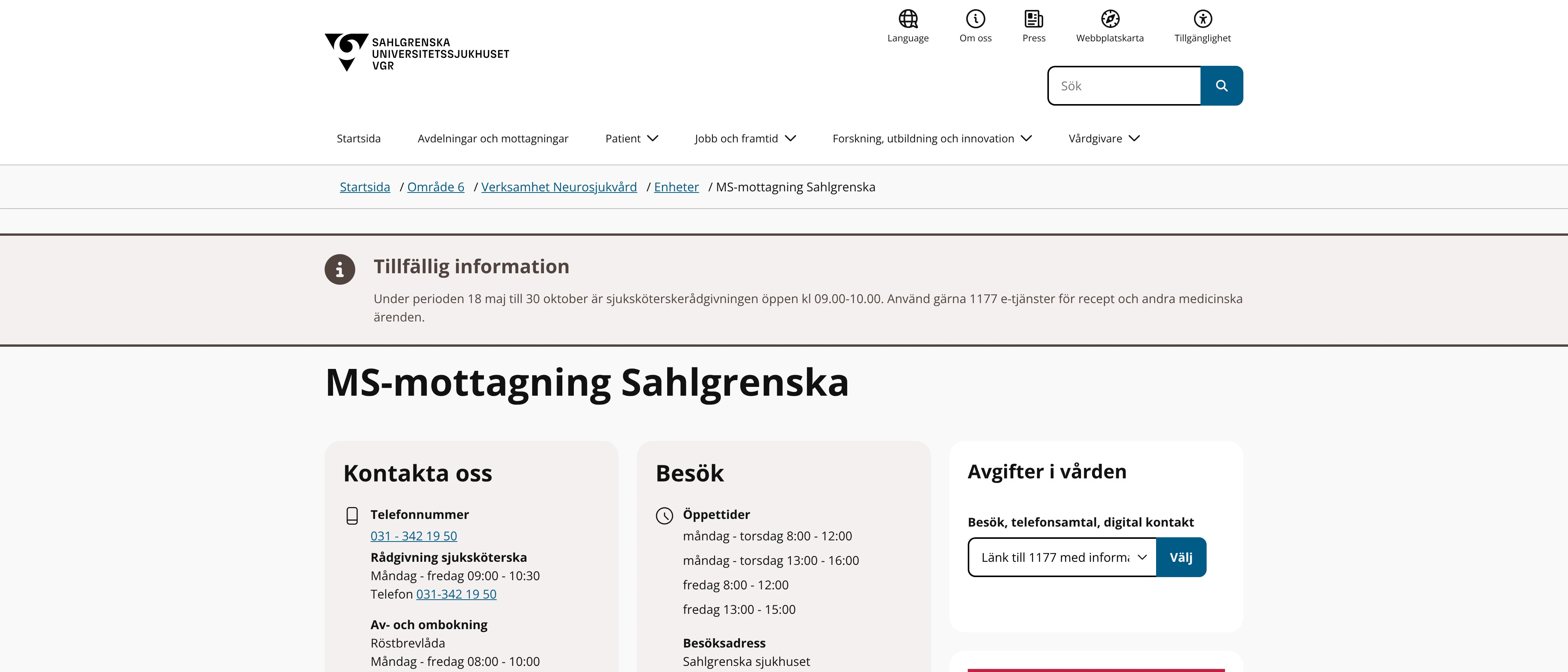
Task: Click 'måndag - torsdag 13:00 - 16:00' text
Action: pyautogui.click(x=771, y=560)
